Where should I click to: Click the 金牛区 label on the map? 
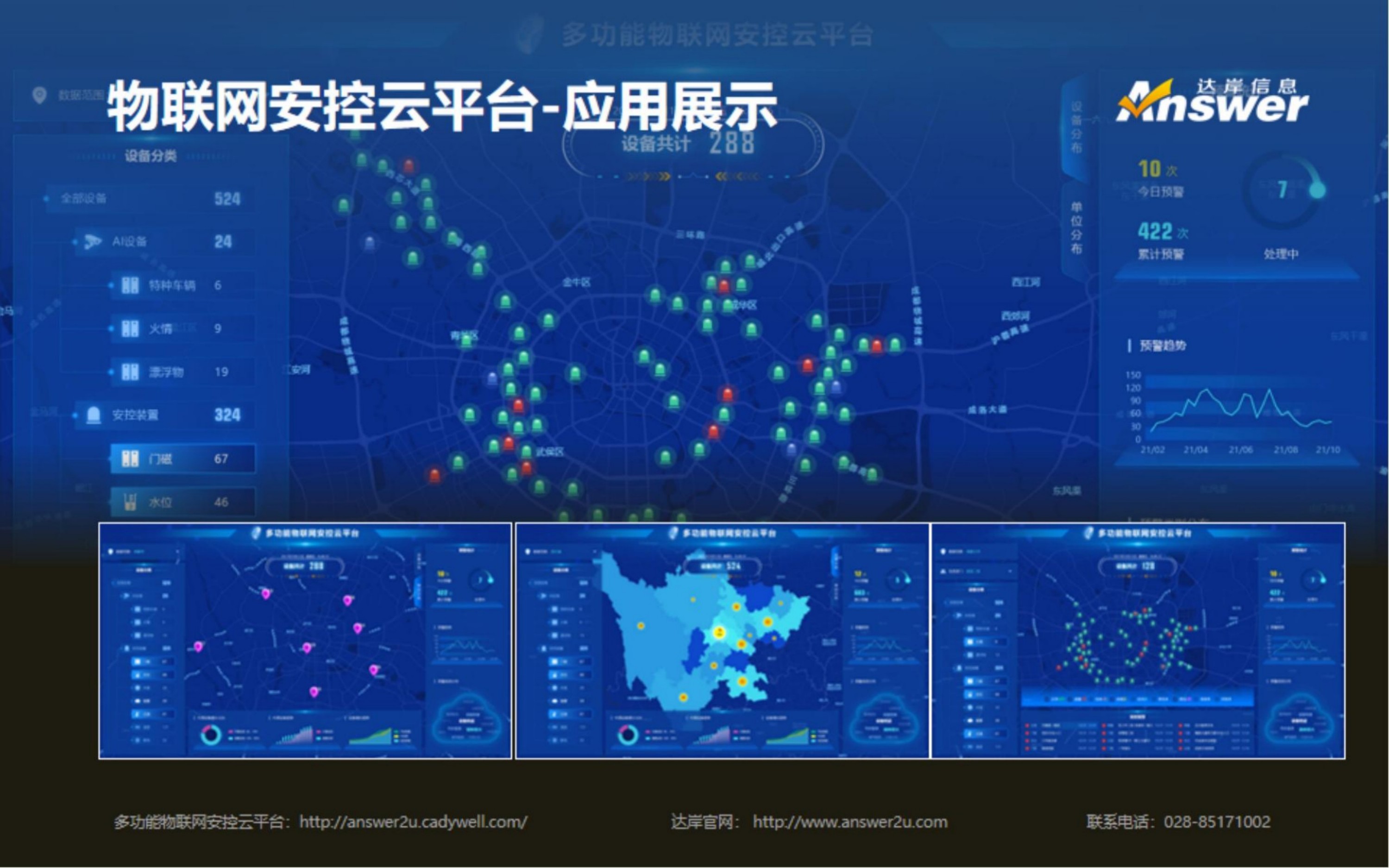576,283
